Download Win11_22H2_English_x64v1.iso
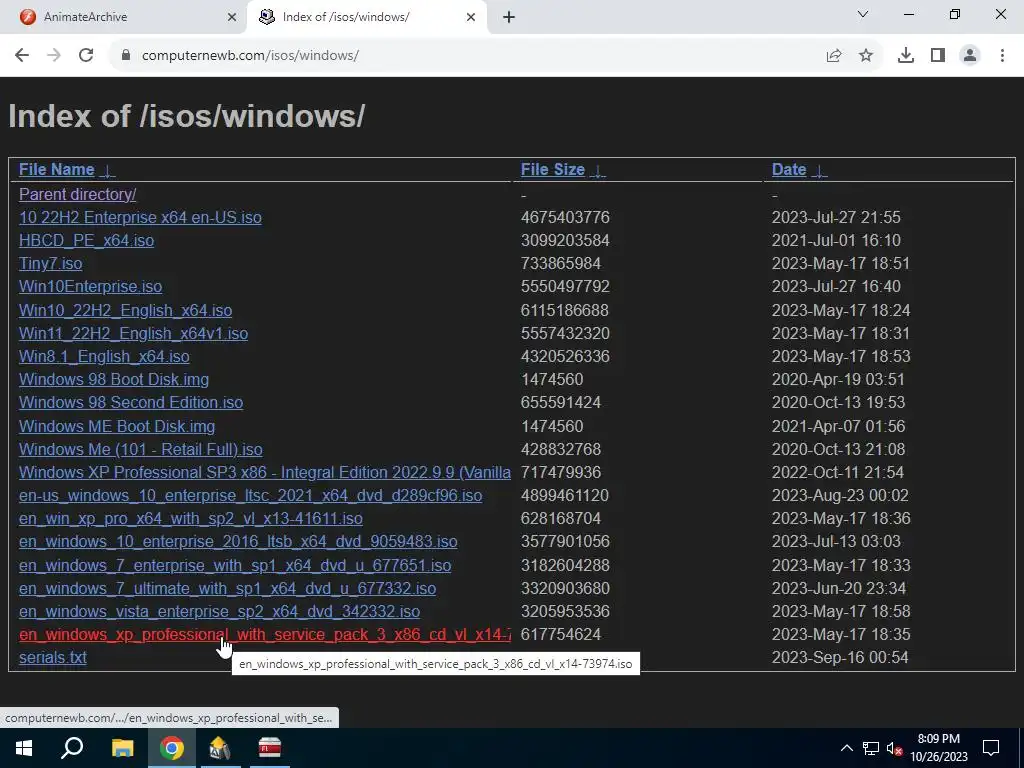Viewport: 1024px width, 768px height. coord(133,333)
